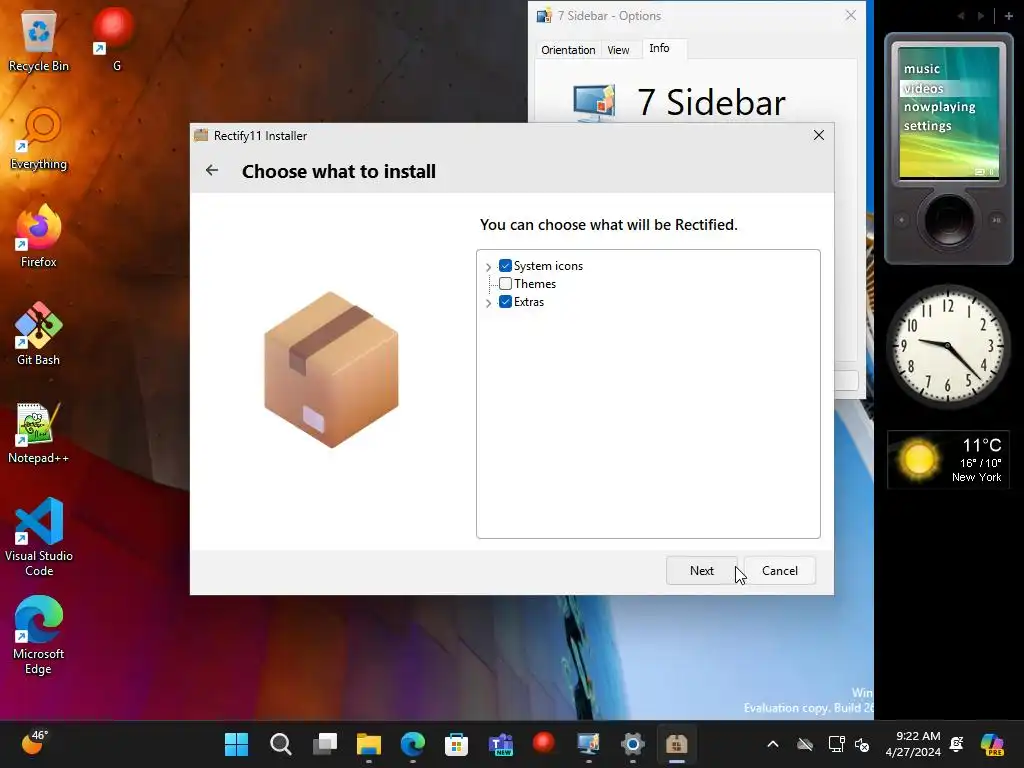Select nowplaying in the Zune gadget
The width and height of the screenshot is (1024, 768).
939,106
